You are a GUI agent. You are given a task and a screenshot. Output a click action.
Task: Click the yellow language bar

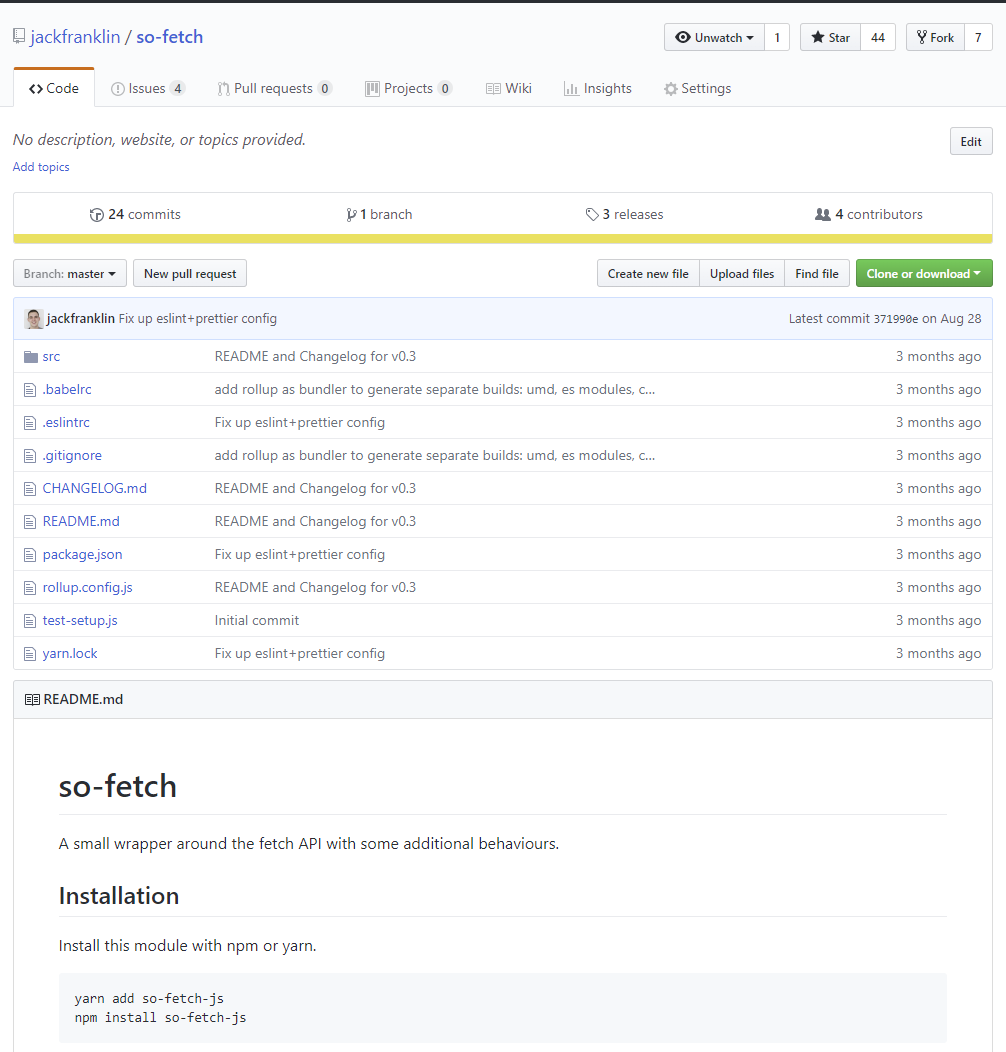pos(503,239)
